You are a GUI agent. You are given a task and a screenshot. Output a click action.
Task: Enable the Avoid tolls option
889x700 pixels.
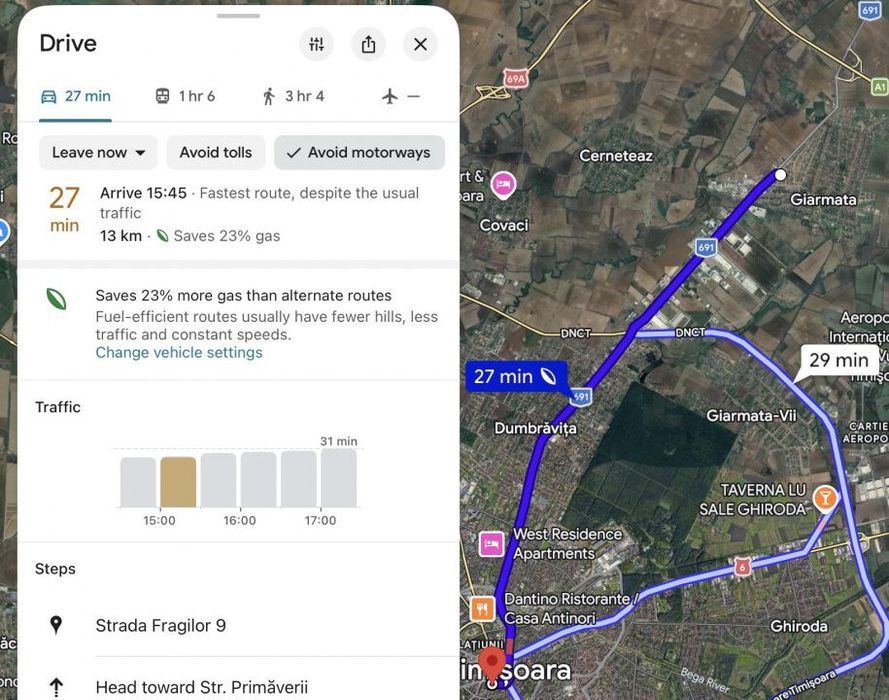point(215,153)
